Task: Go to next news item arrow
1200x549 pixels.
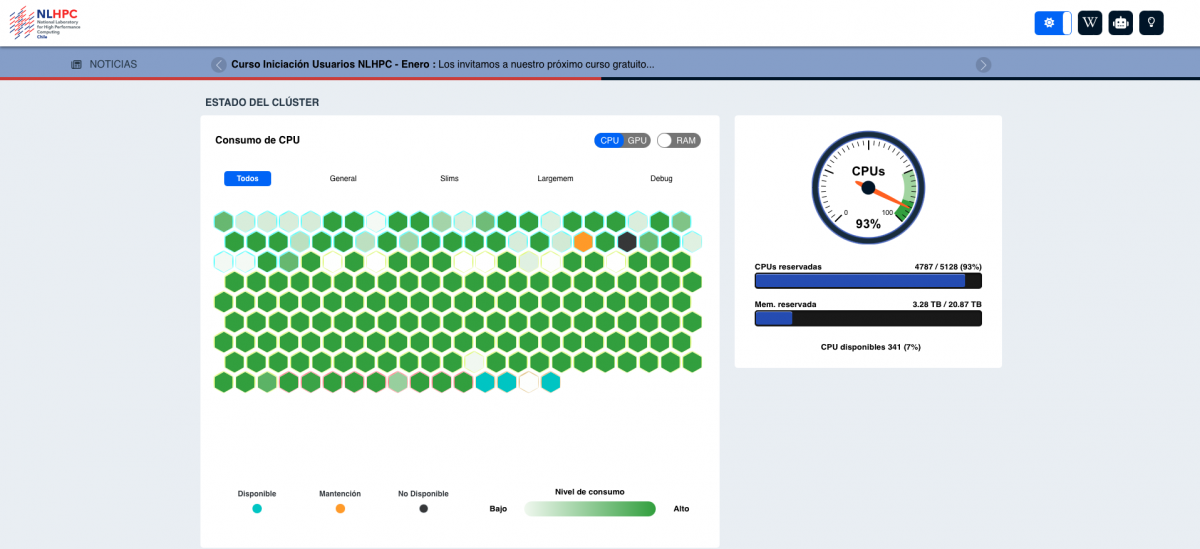Action: 983,65
